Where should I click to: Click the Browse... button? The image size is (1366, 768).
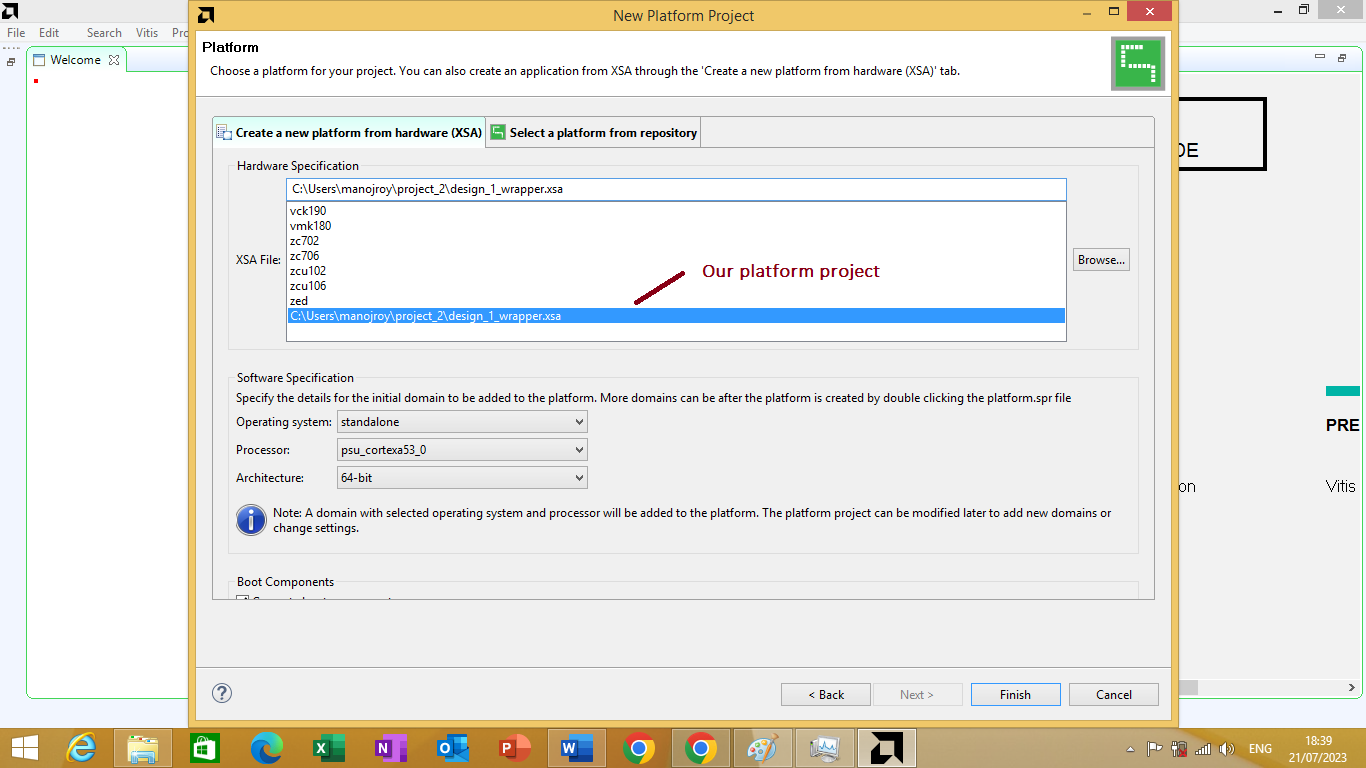1101,260
